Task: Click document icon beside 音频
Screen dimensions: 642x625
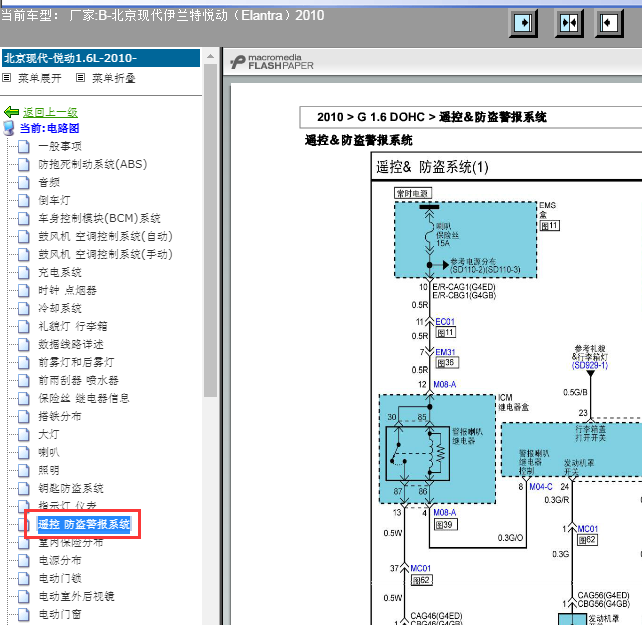Action: click(24, 182)
